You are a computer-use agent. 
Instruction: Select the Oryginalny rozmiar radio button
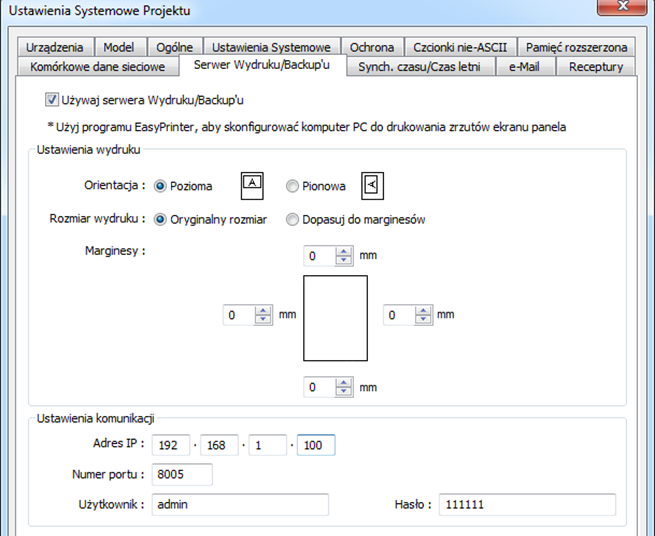tap(160, 219)
